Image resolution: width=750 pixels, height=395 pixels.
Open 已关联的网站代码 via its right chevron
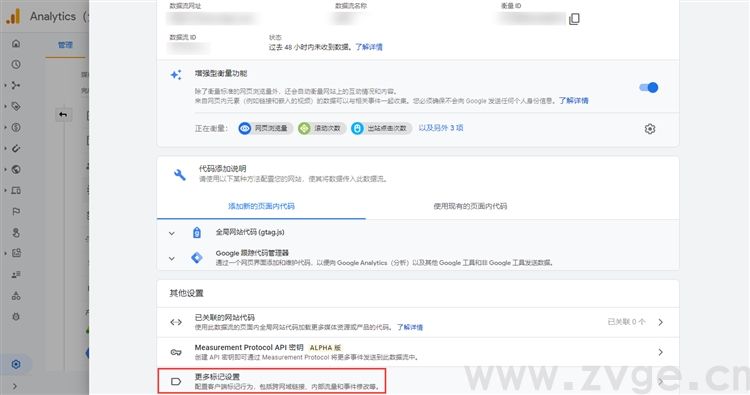tap(661, 322)
